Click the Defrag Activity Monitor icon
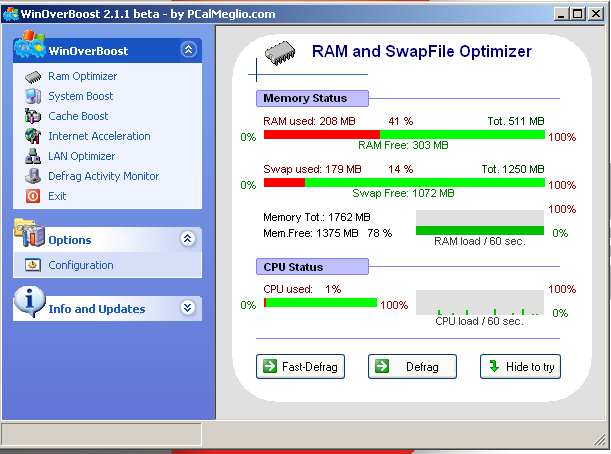 pyautogui.click(x=33, y=176)
